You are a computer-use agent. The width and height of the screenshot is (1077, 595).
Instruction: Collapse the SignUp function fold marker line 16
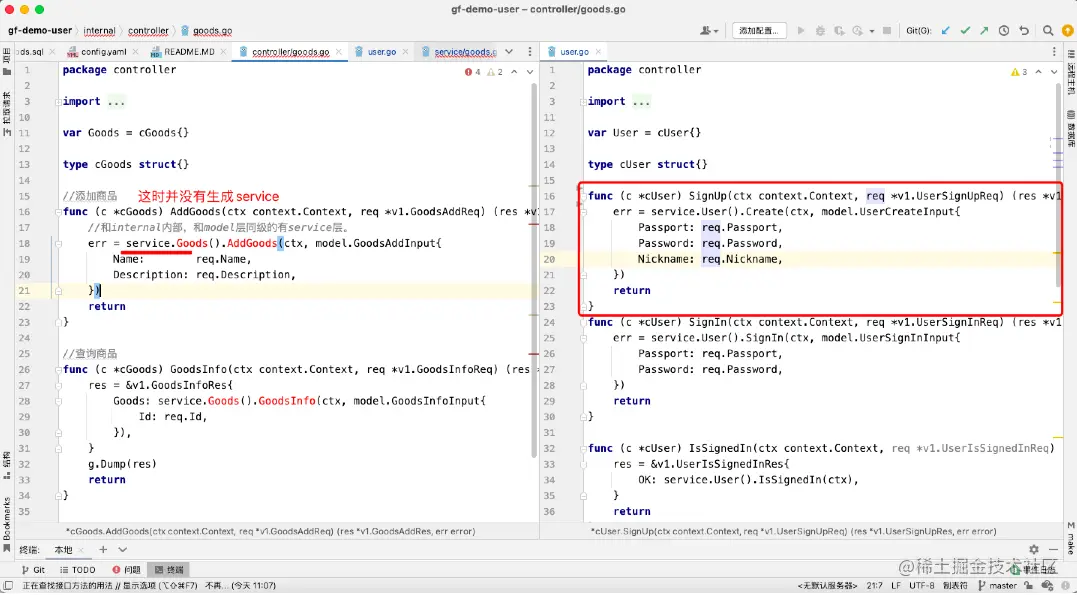[x=582, y=196]
